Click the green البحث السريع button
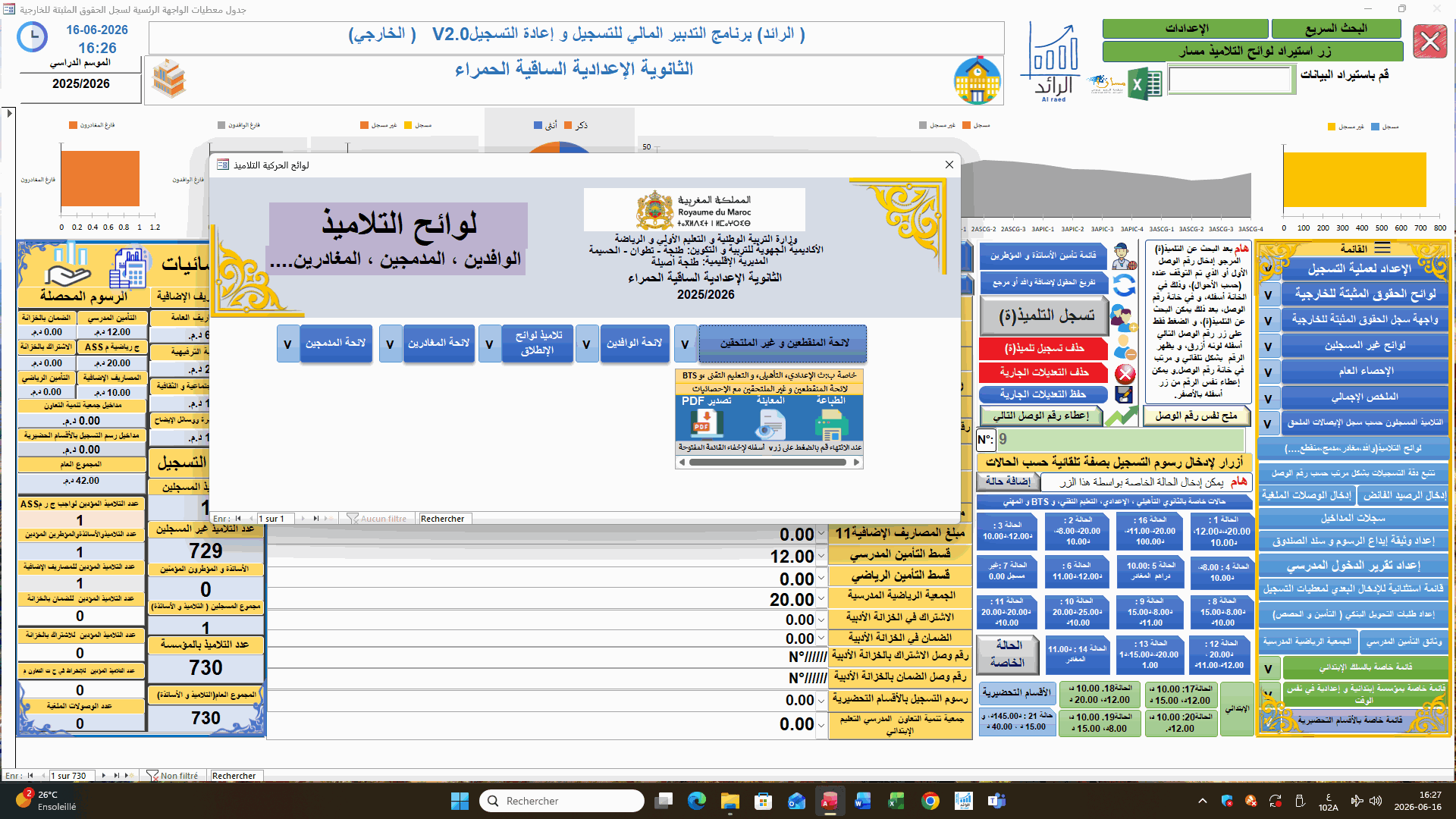The image size is (1456, 819). tap(1335, 29)
